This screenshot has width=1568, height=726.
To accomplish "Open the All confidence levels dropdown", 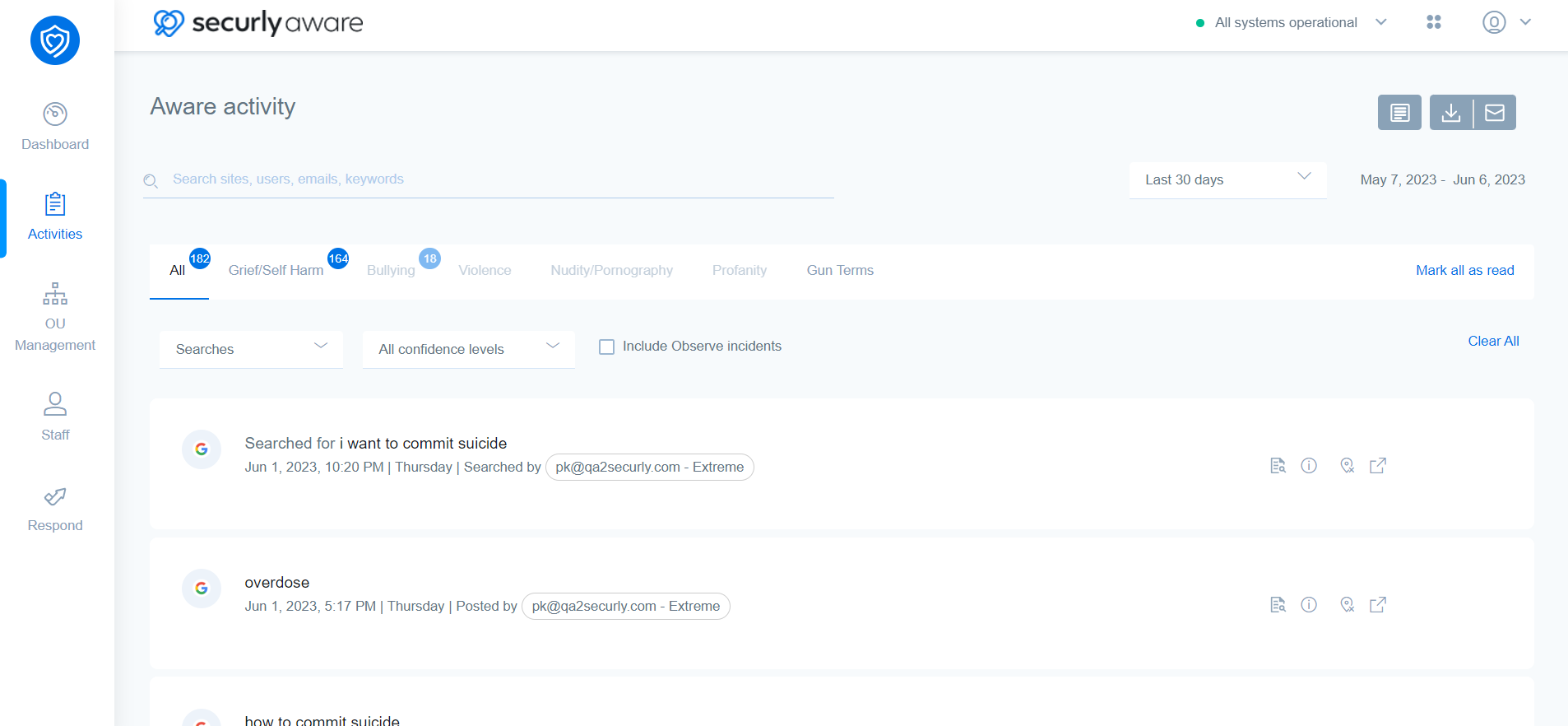I will coord(468,349).
